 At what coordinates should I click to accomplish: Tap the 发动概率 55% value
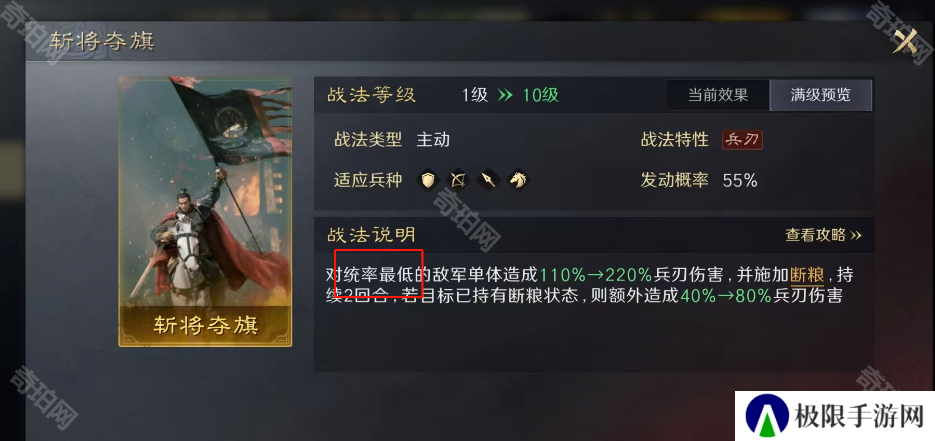coord(739,181)
